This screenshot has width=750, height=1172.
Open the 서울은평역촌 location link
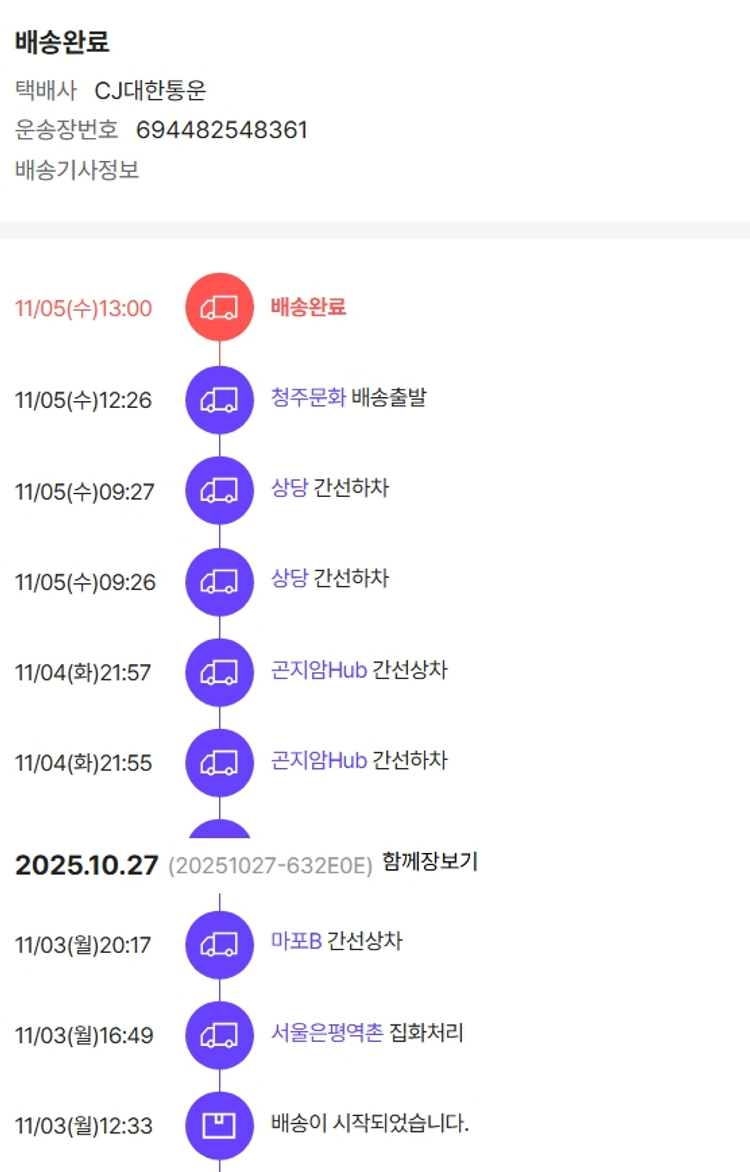coord(327,1033)
